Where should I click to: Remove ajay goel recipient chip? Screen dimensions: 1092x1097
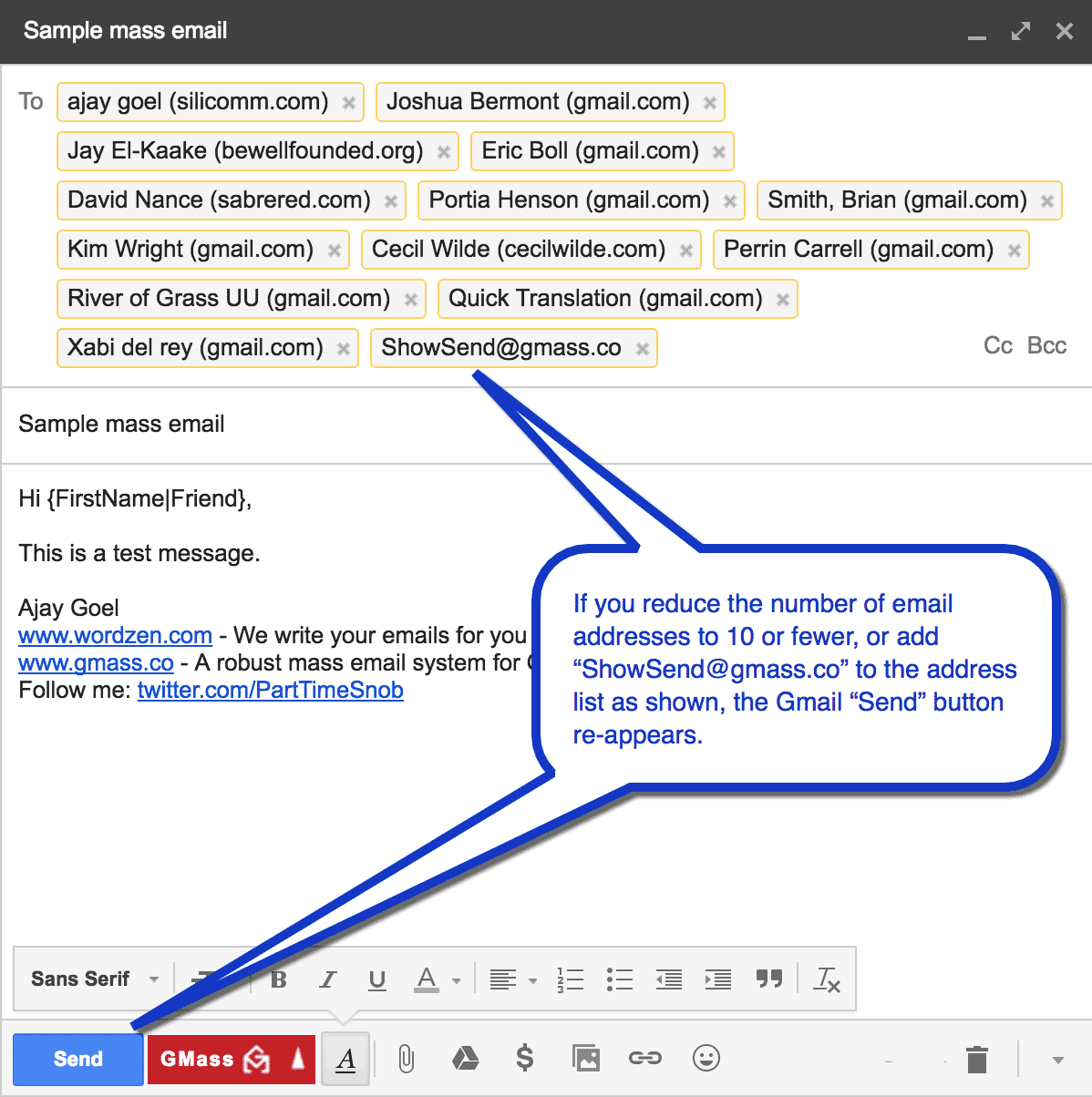pos(348,103)
